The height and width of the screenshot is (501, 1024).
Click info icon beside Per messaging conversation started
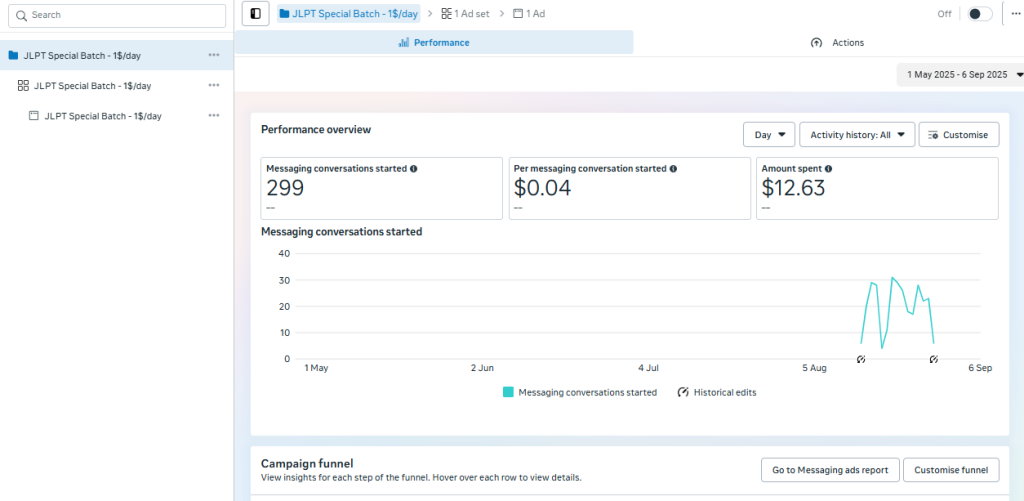(673, 169)
